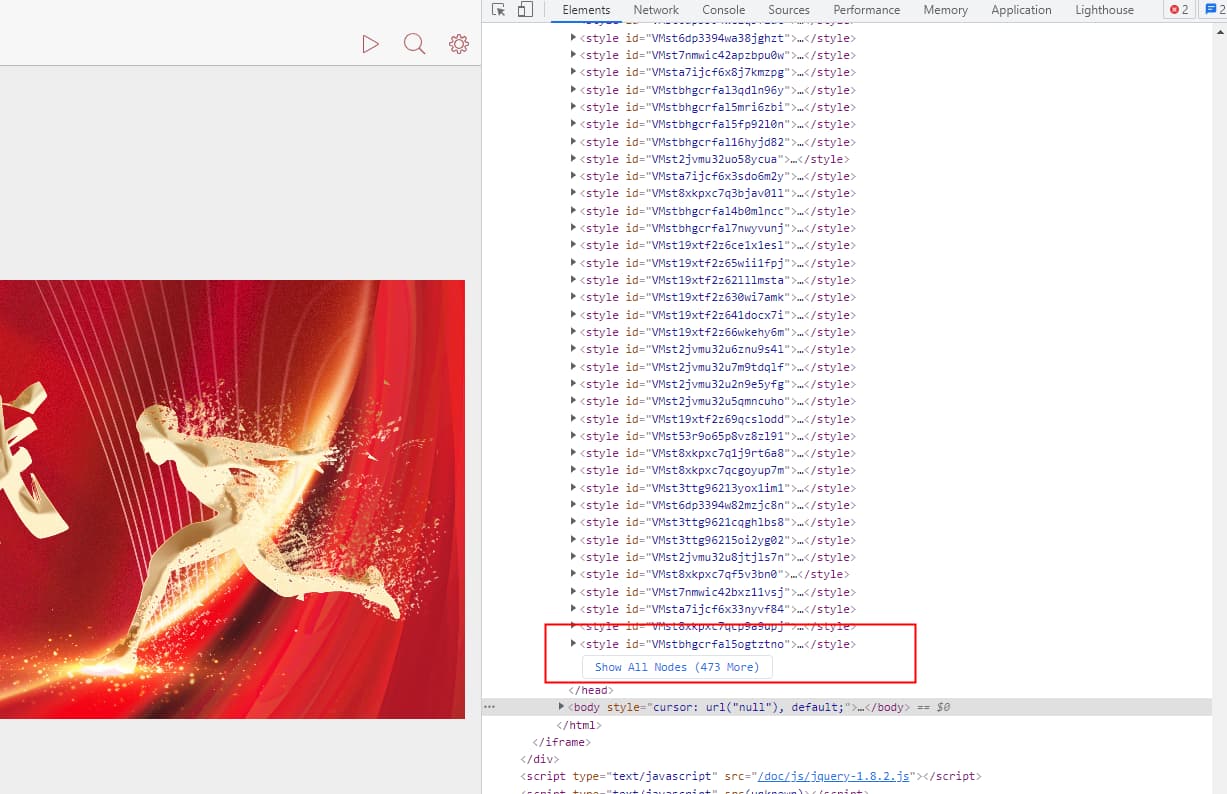Activate the DevTools inspect element picker

499,10
